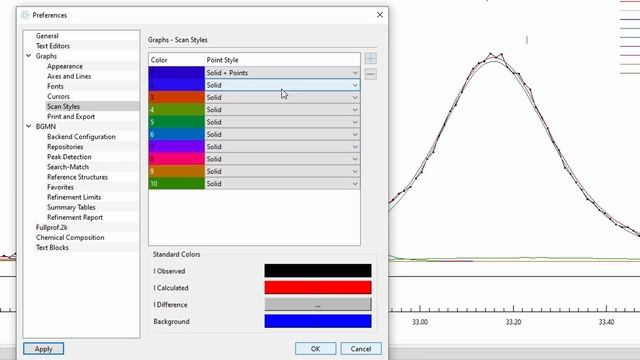640x360 pixels.
Task: Click the Apply button
Action: point(43,349)
